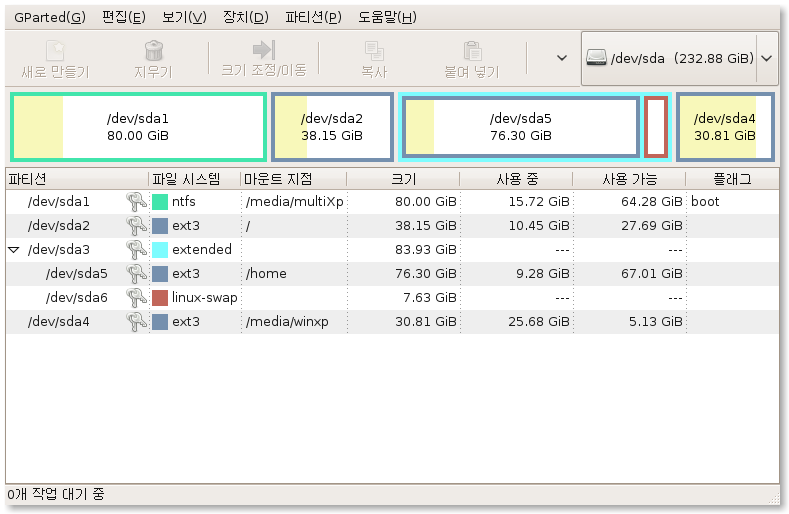Open the 파티션(P) menu
Viewport: 789px width, 514px height.
pyautogui.click(x=313, y=18)
